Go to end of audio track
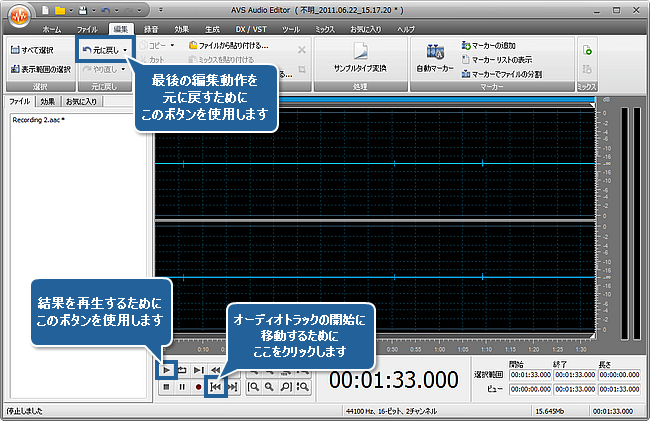 tap(233, 387)
